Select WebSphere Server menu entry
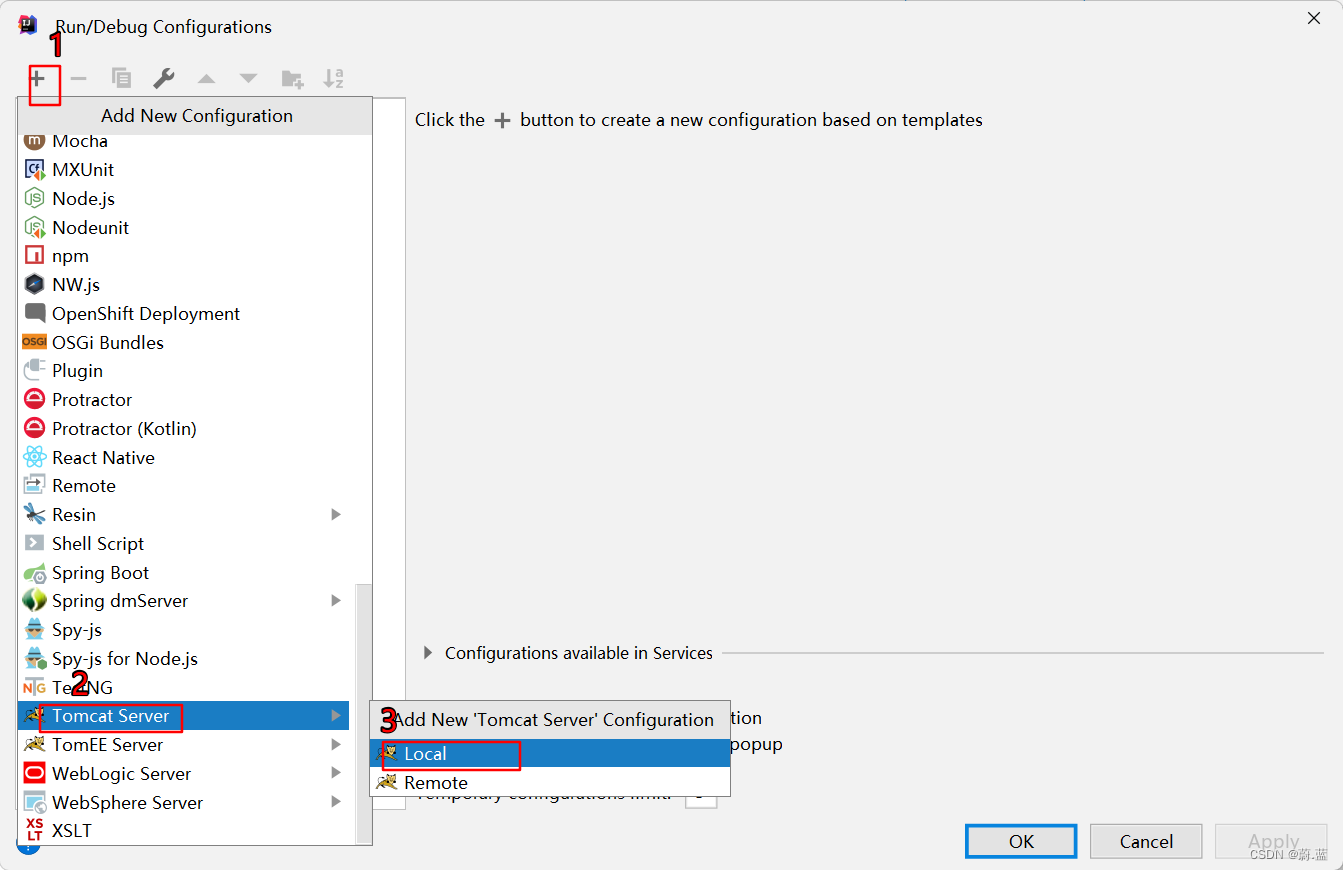The height and width of the screenshot is (870, 1343). tap(183, 803)
